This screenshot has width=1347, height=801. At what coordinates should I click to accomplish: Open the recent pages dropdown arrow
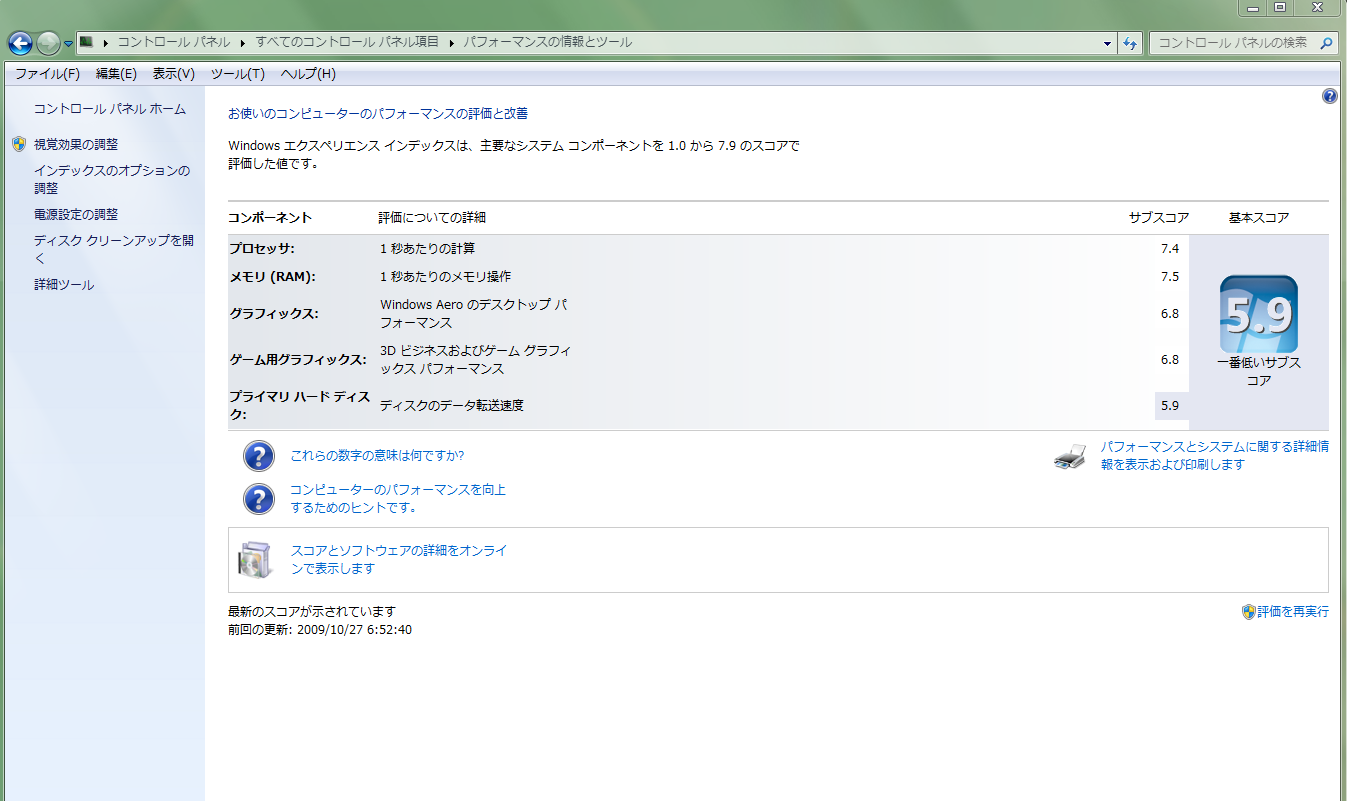pyautogui.click(x=68, y=44)
